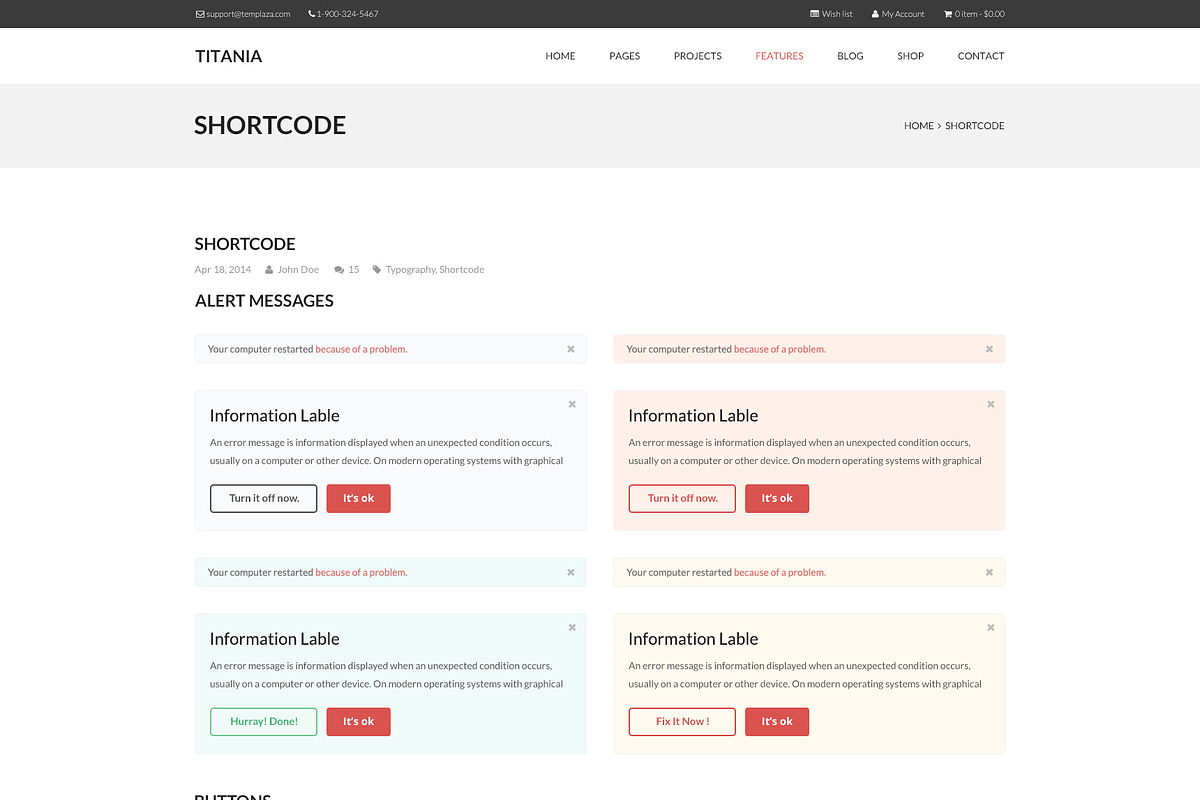Image resolution: width=1200 pixels, height=800 pixels.
Task: Click the envelope icon beside support email
Action: pos(200,14)
